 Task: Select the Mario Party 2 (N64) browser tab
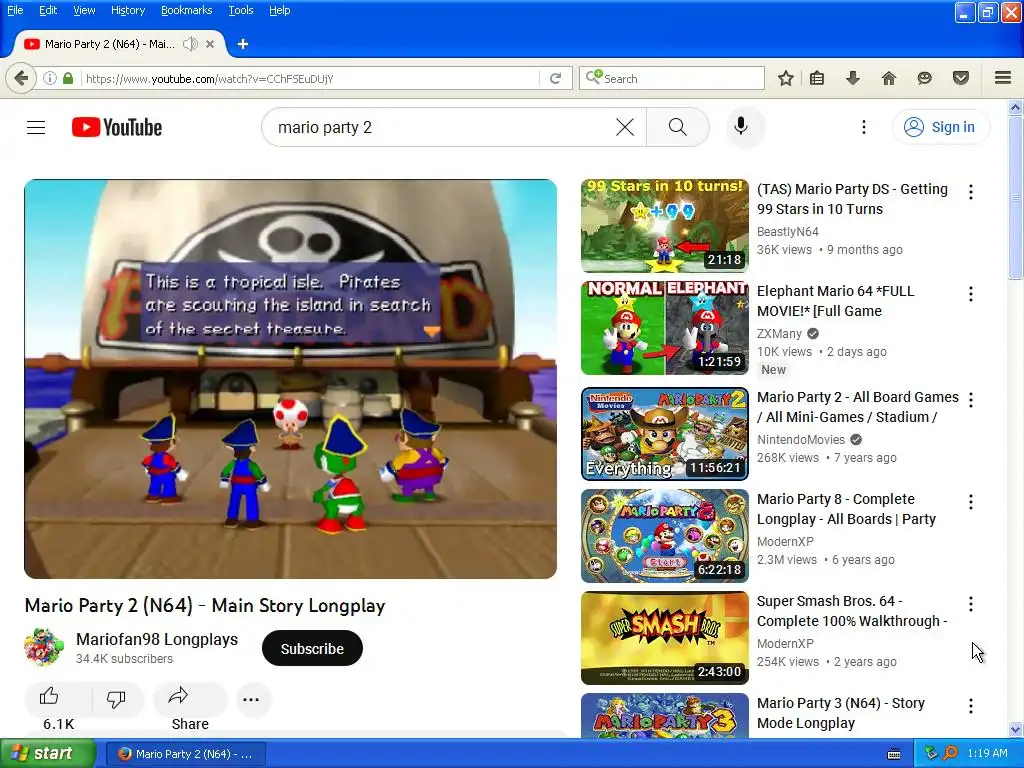[109, 44]
